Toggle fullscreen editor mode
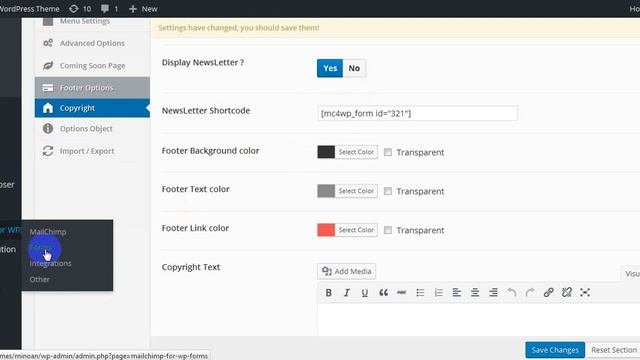Image resolution: width=640 pixels, height=360 pixels. click(x=585, y=293)
